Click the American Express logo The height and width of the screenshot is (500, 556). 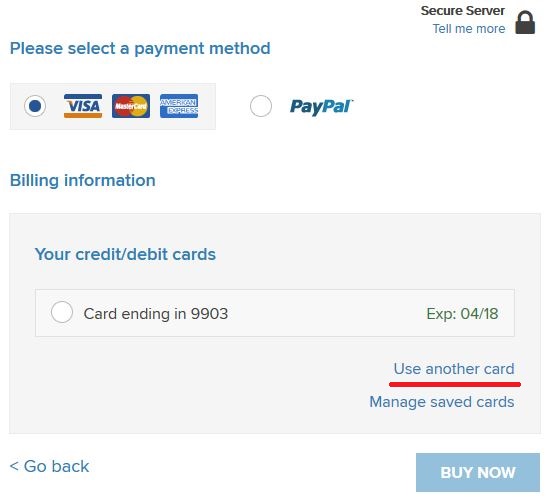click(x=179, y=106)
